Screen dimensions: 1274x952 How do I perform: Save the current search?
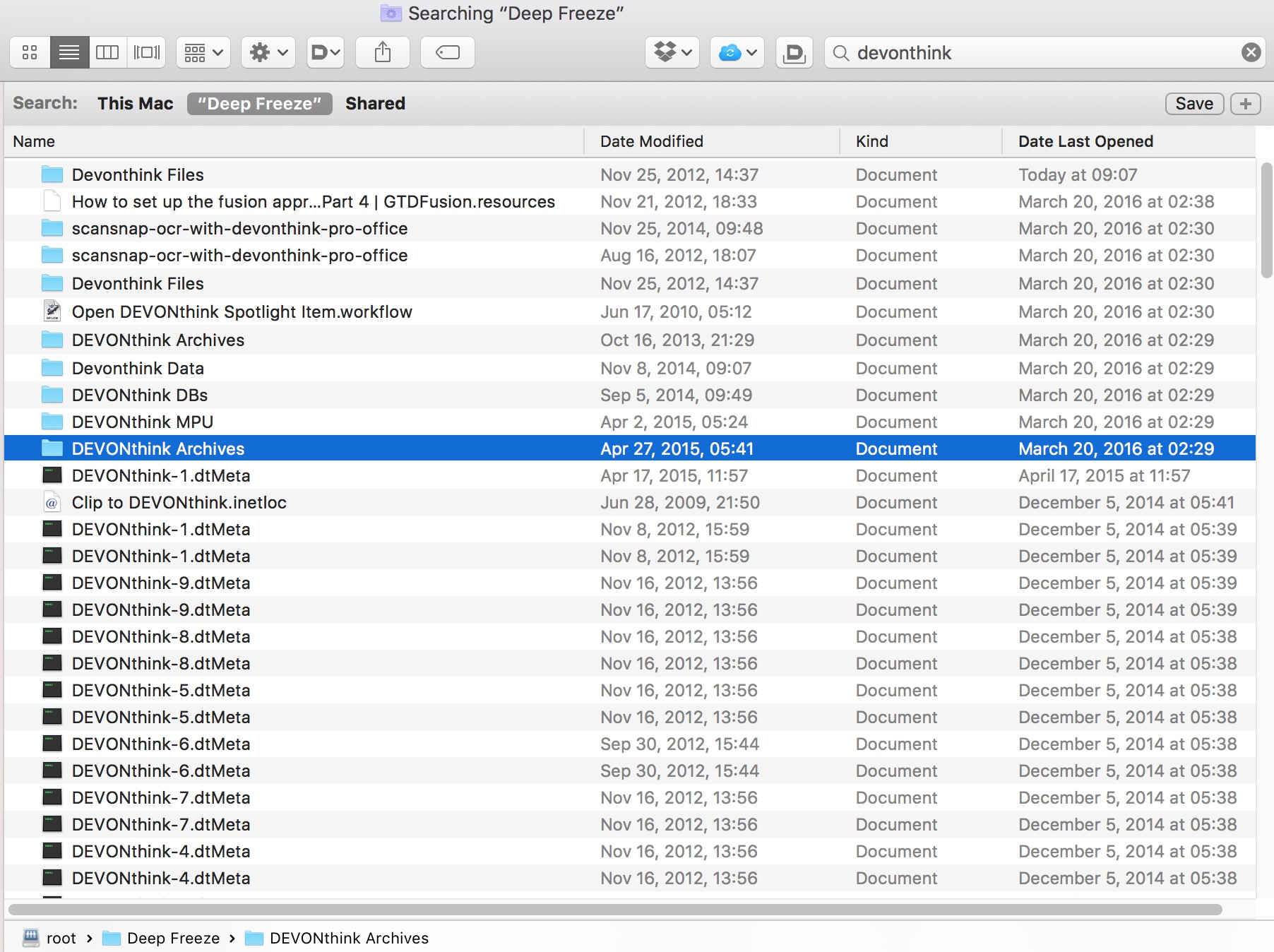tap(1194, 103)
